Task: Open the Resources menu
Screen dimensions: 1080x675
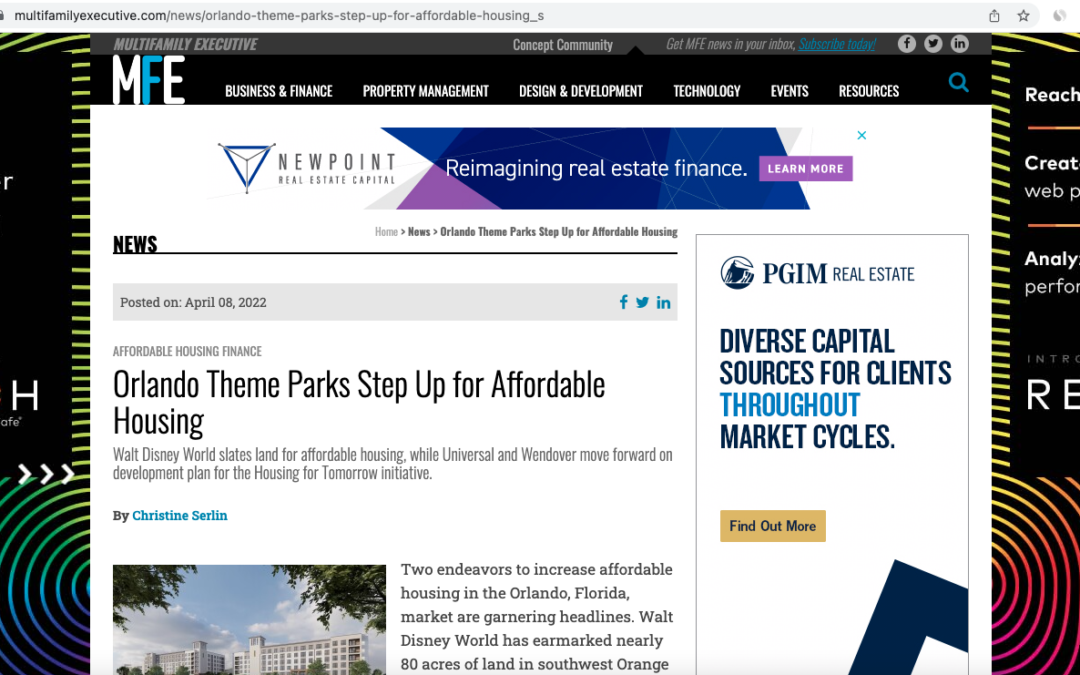Action: (x=869, y=91)
